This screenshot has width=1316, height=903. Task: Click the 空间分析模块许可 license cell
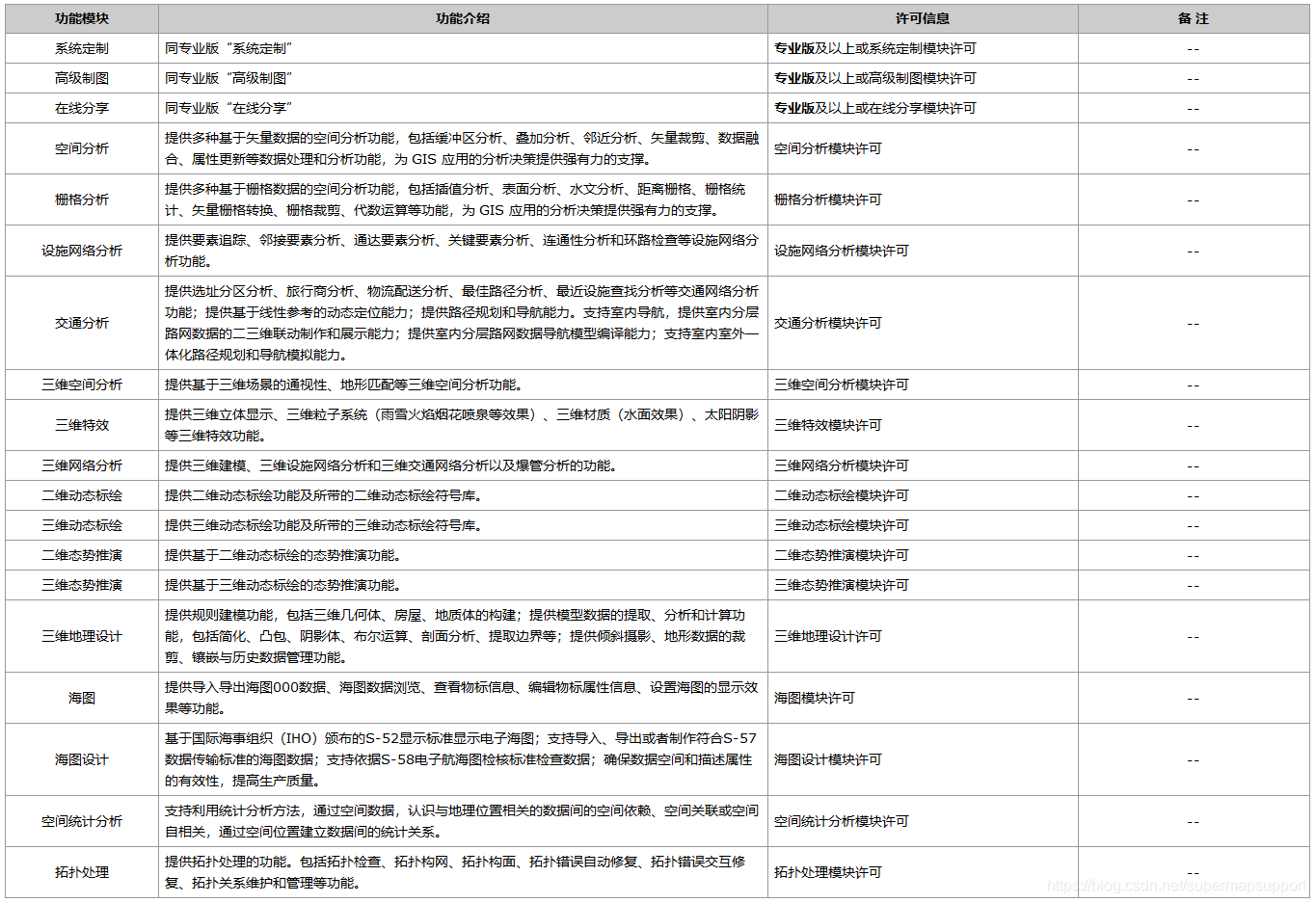923,148
